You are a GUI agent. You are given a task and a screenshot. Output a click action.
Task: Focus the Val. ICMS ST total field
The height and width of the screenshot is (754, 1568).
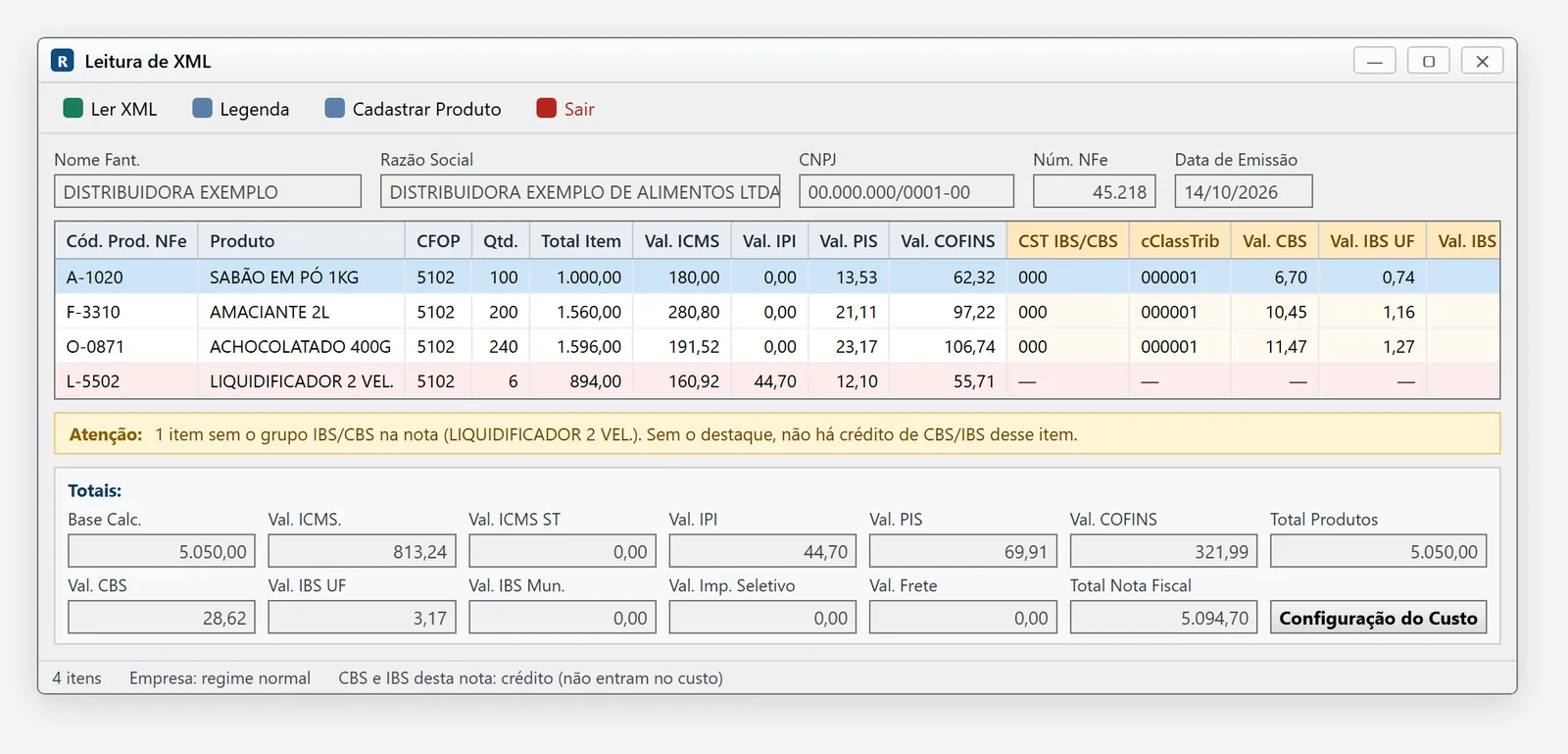point(563,551)
